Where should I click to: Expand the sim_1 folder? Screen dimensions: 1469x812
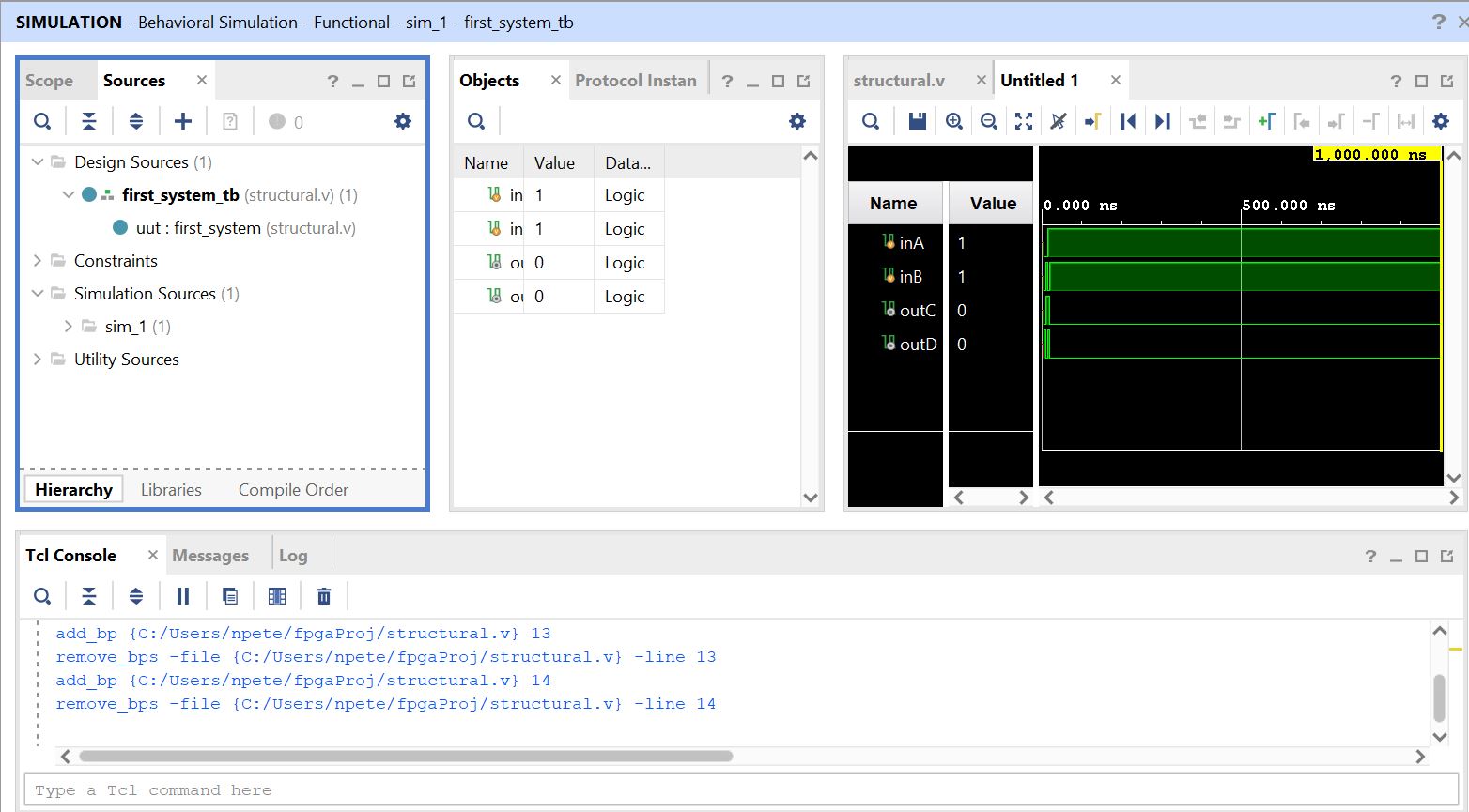pyautogui.click(x=69, y=327)
